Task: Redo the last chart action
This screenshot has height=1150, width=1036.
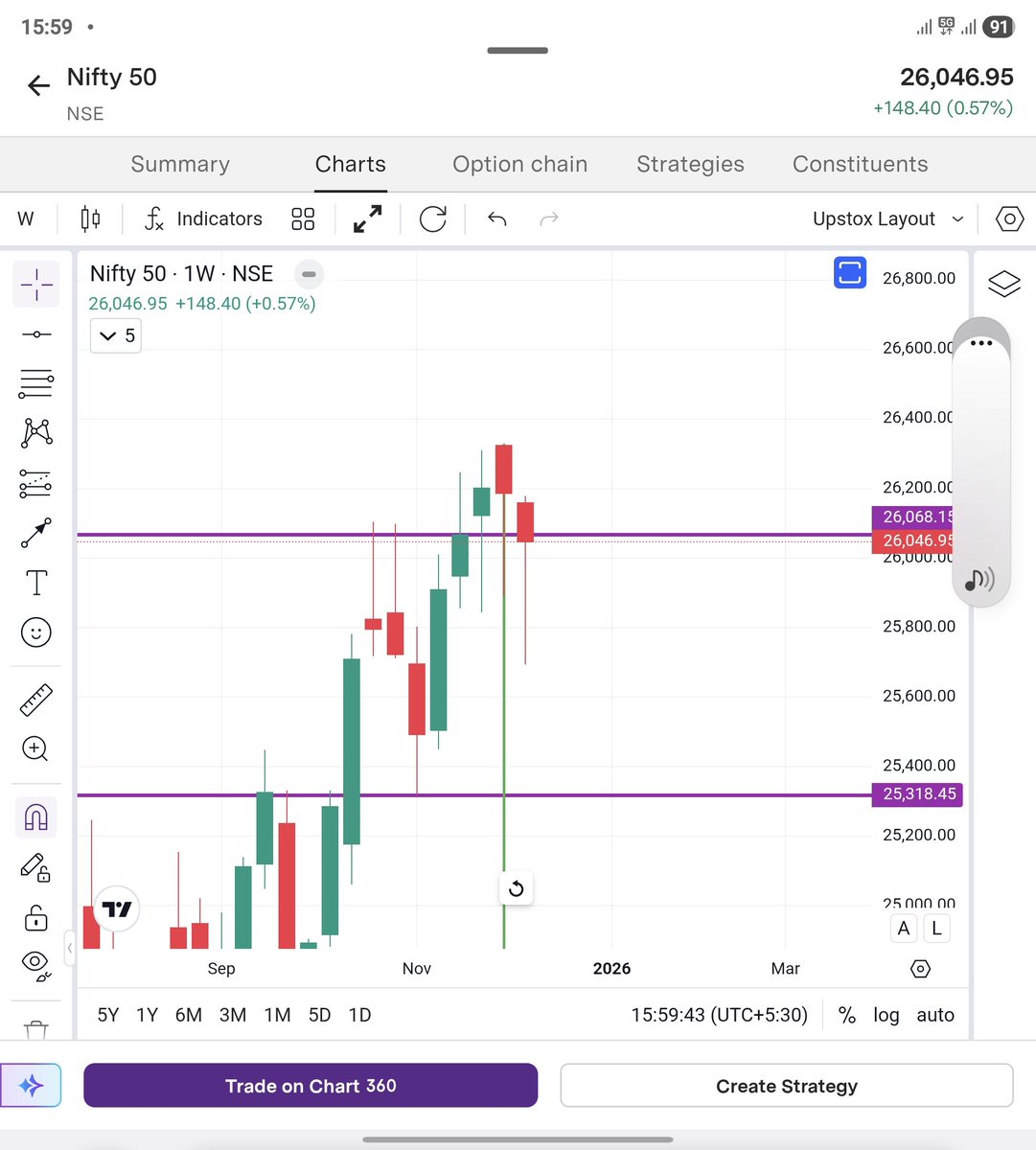Action: (x=549, y=218)
